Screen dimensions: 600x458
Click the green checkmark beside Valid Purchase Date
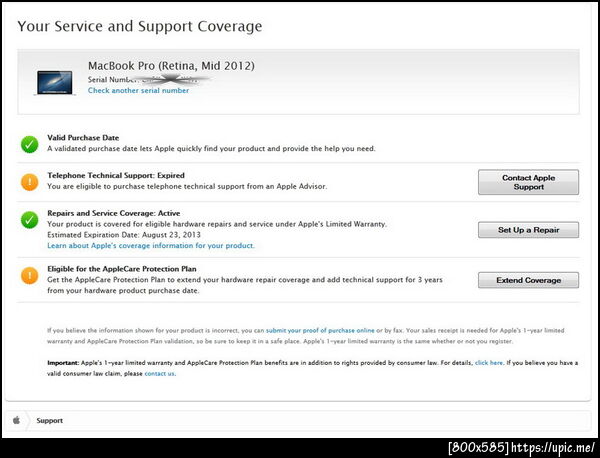click(x=29, y=144)
